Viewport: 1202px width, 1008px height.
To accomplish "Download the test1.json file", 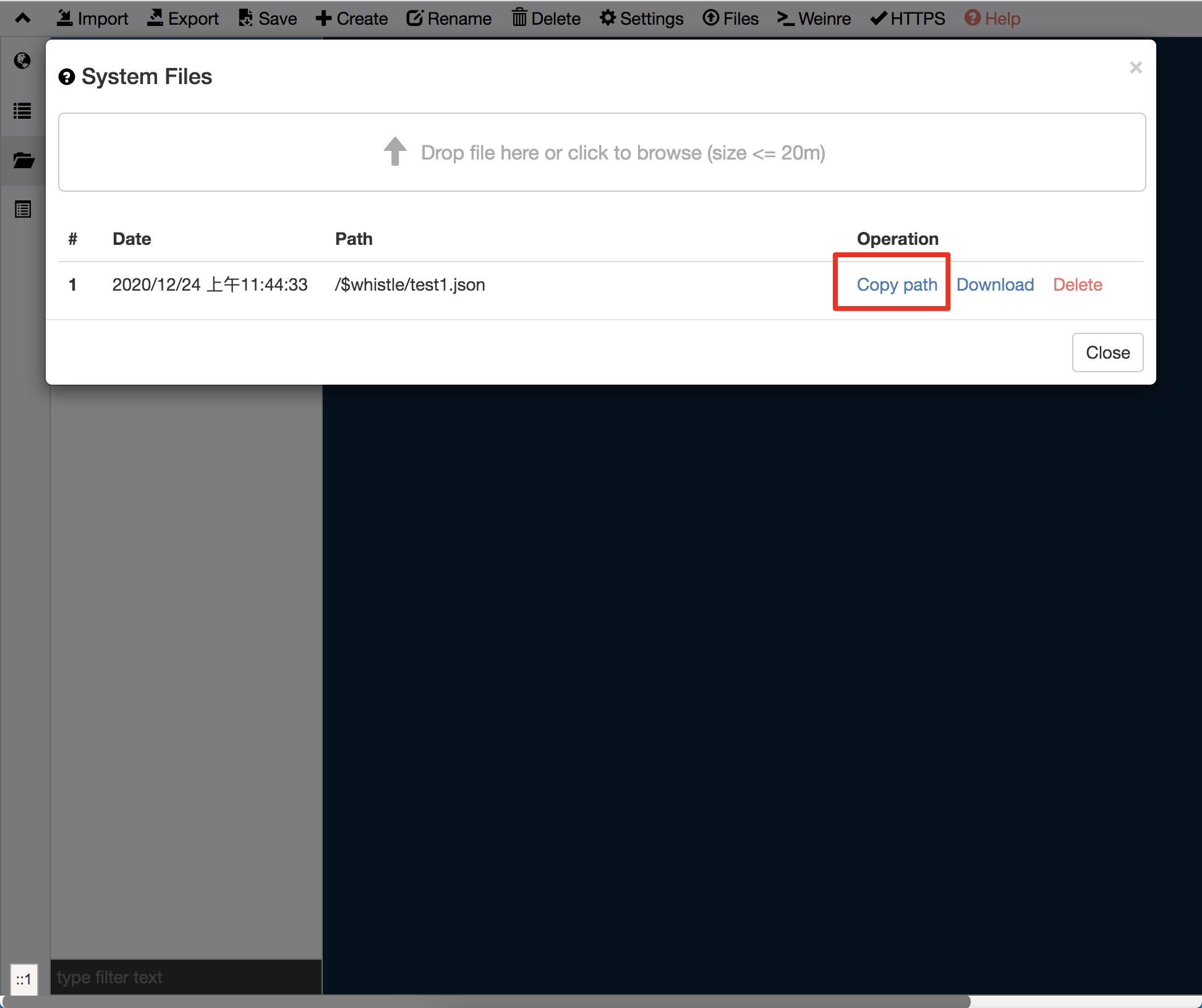I will point(995,284).
